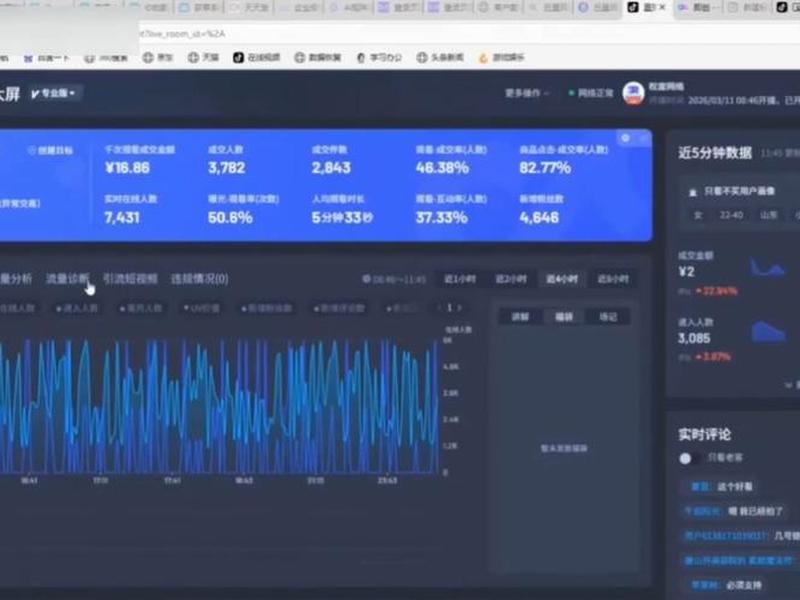
Task: Click the 在线视频 bookmark icon
Action: [x=238, y=57]
